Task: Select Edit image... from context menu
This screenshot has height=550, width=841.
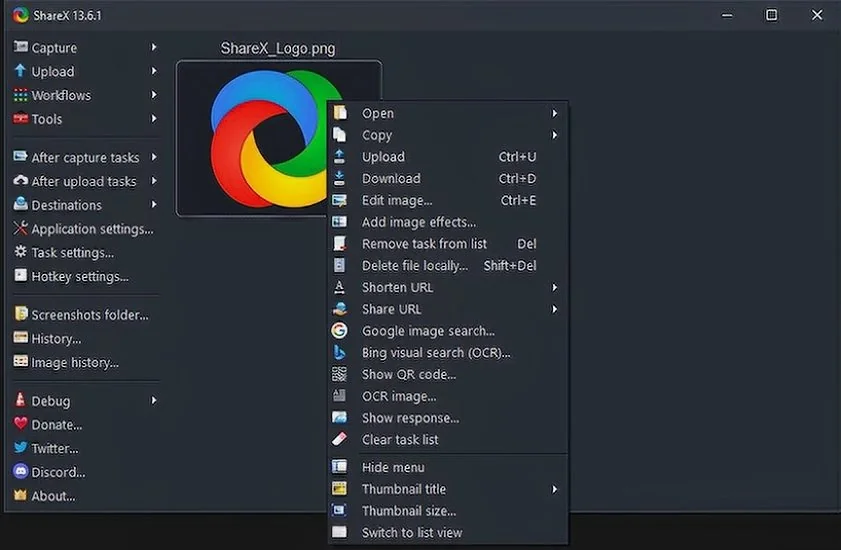Action: [447, 200]
